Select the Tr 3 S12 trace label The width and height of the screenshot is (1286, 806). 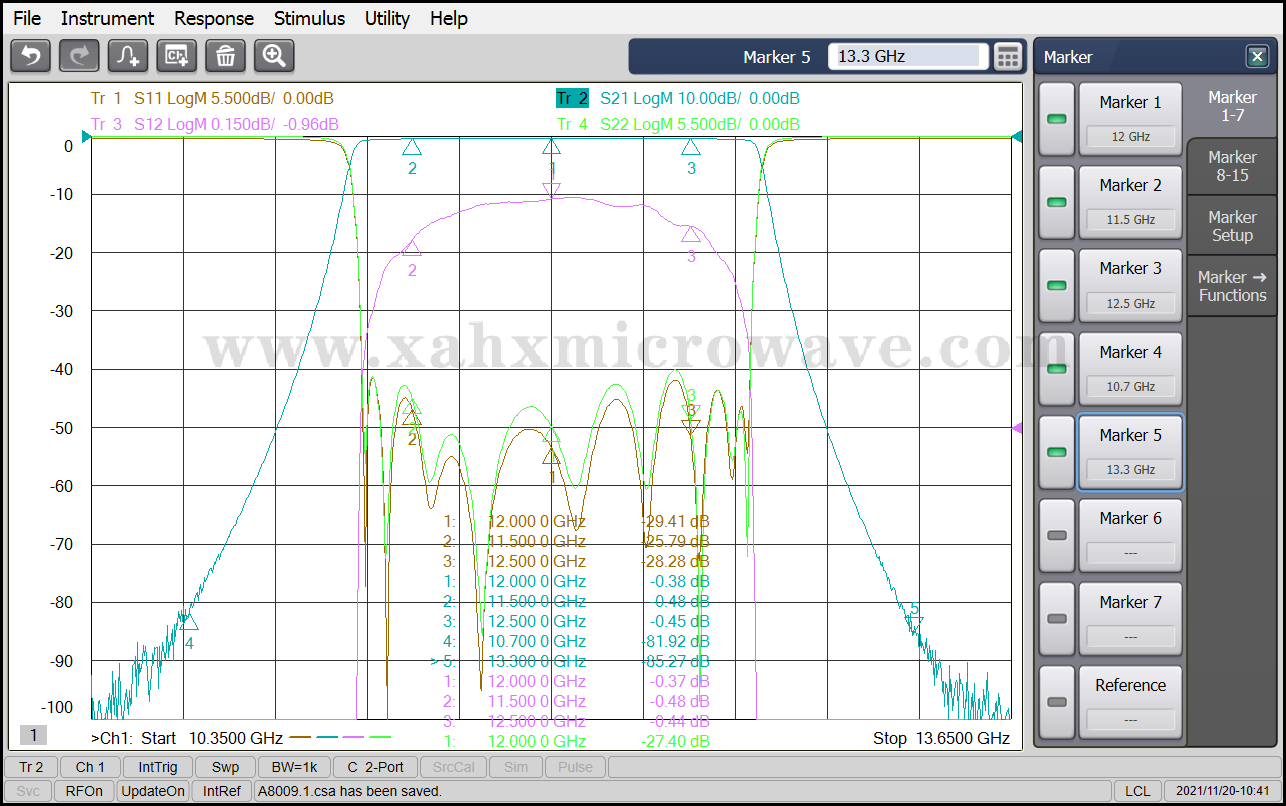coord(214,124)
